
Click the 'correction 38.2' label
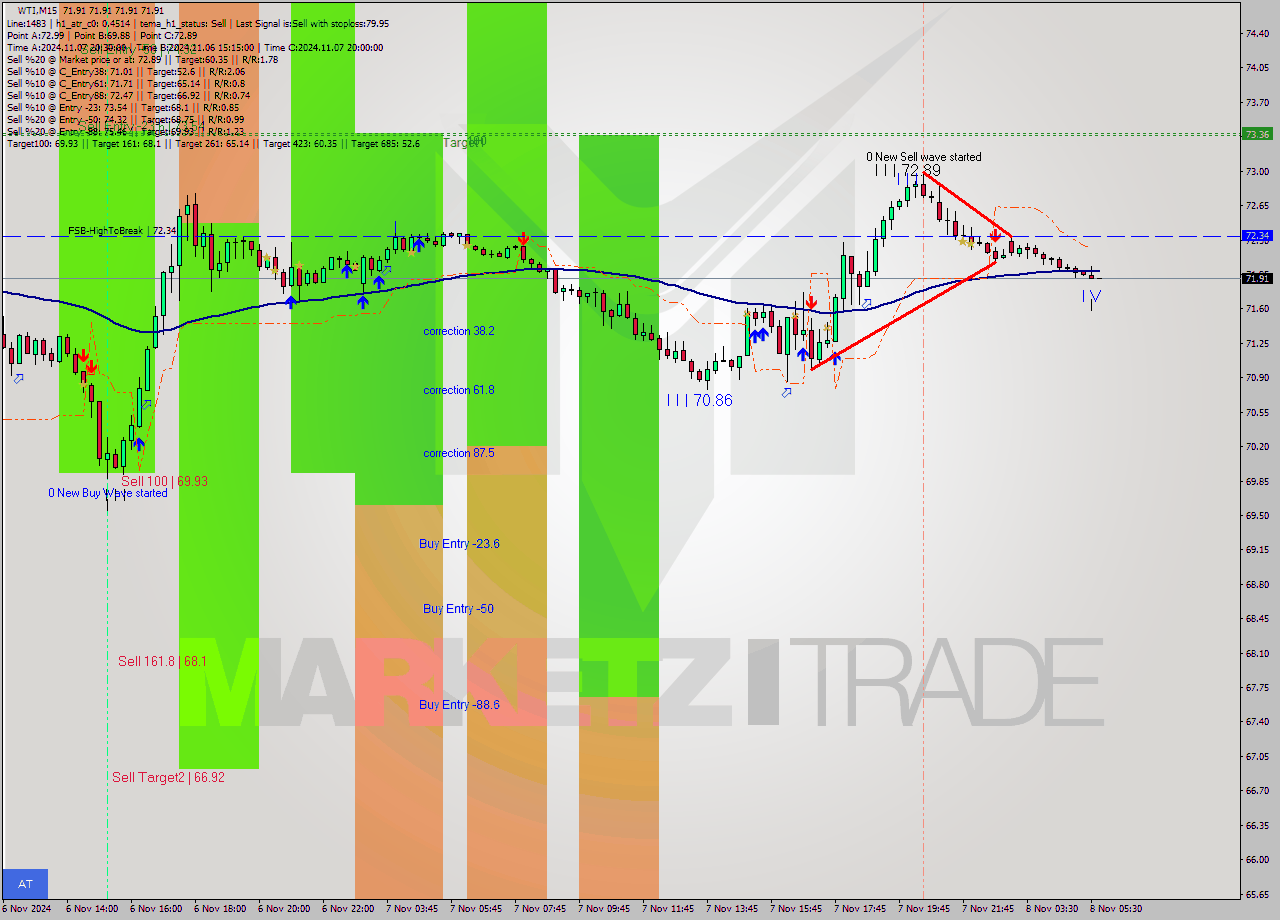(x=458, y=331)
